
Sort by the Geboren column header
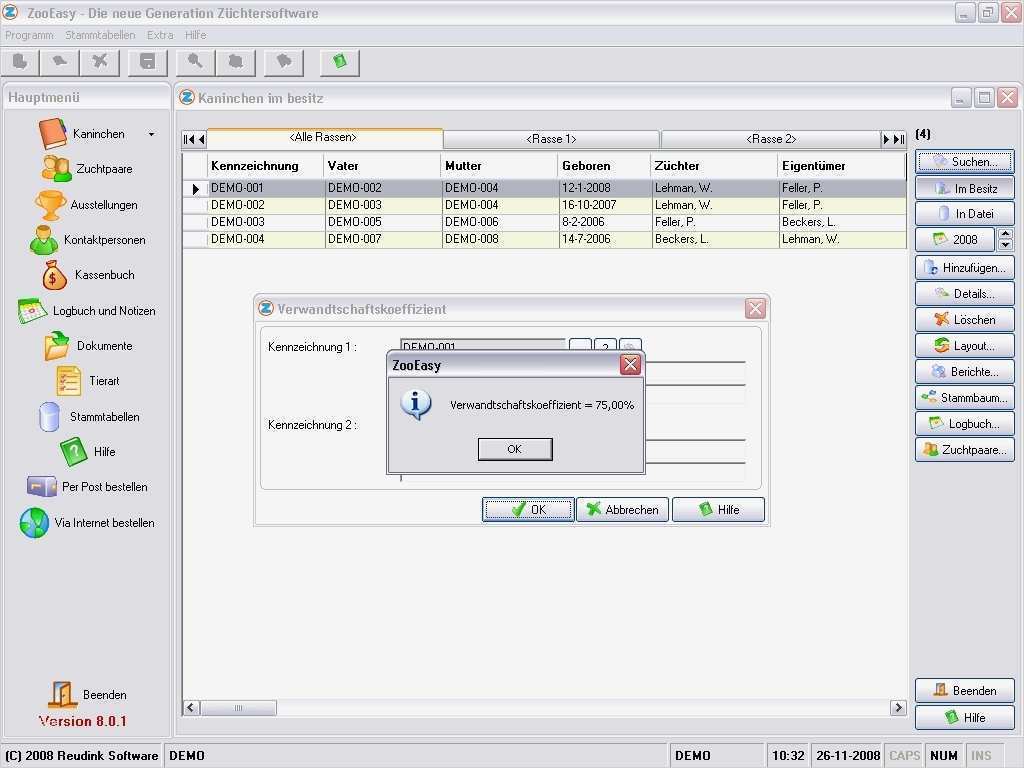coord(603,166)
